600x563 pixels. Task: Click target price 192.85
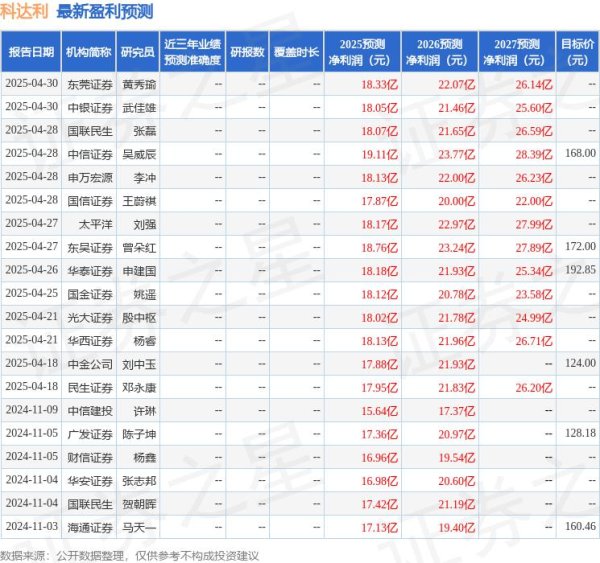pyautogui.click(x=580, y=270)
